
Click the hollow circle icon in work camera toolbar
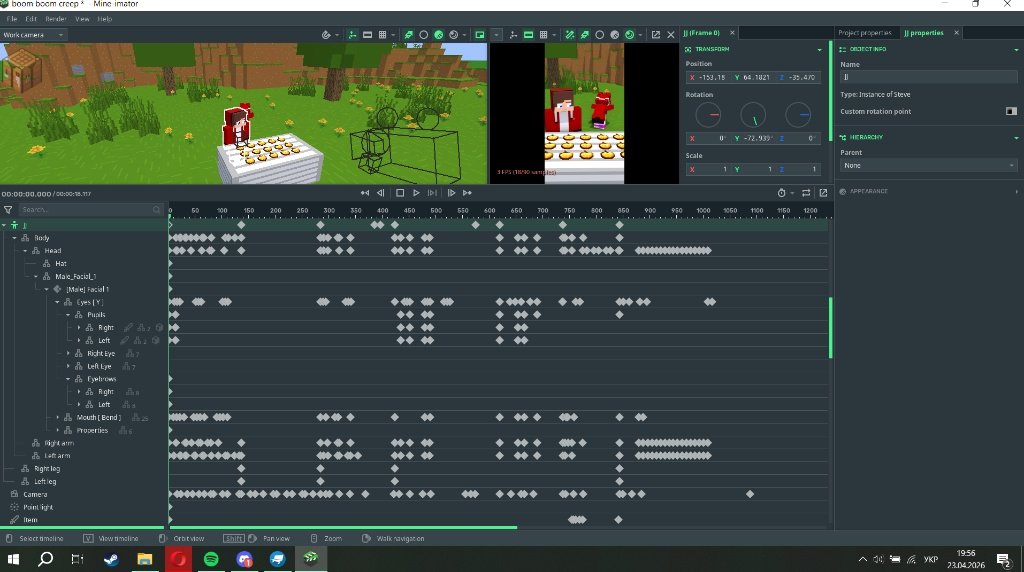point(423,35)
